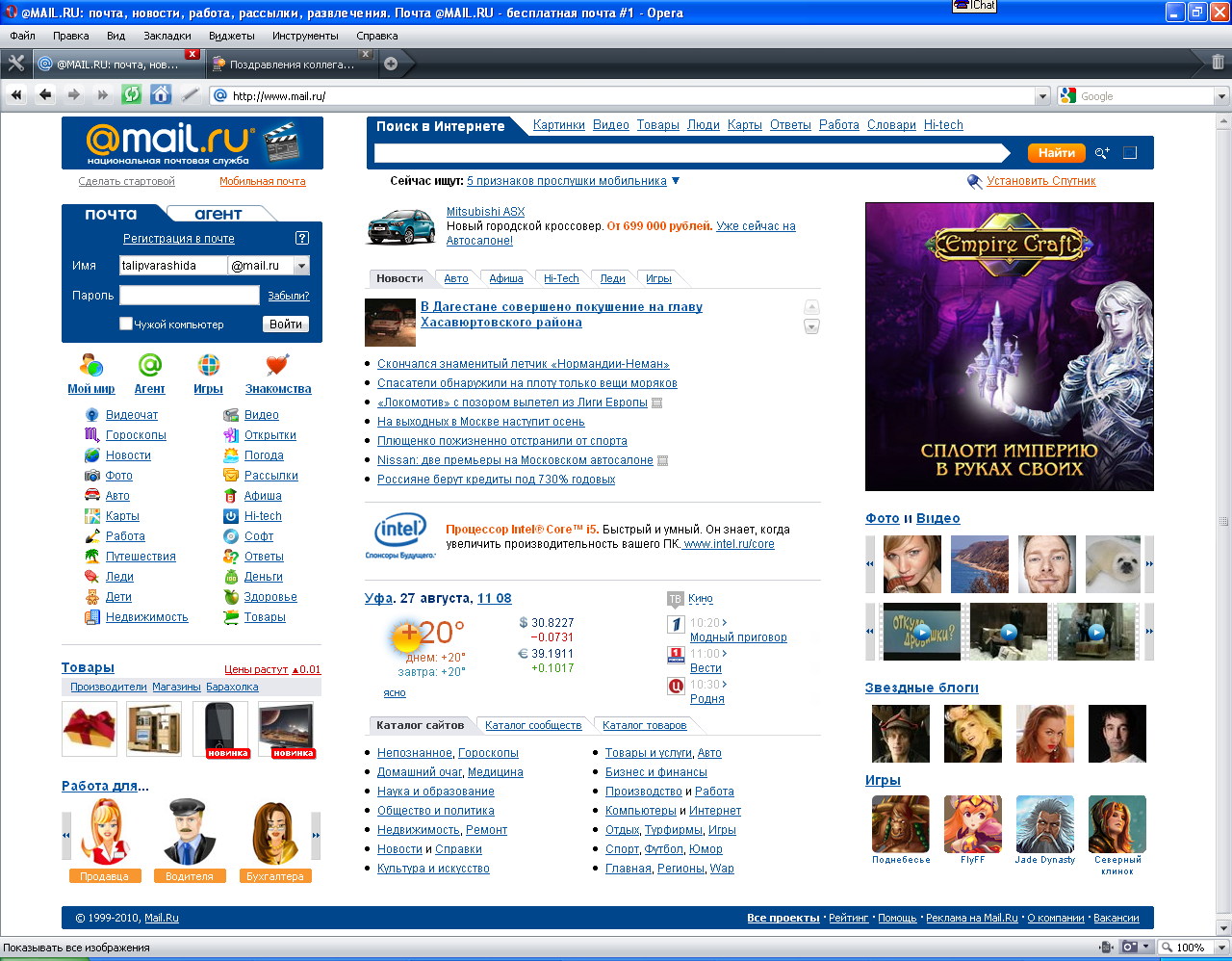Open Регистрация в почте link

[179, 239]
